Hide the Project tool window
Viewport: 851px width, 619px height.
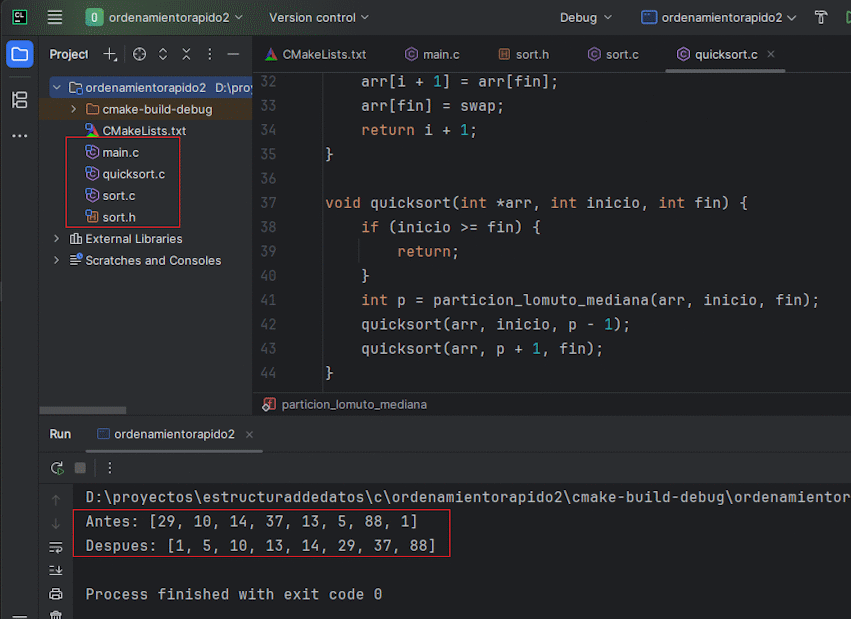(232, 54)
